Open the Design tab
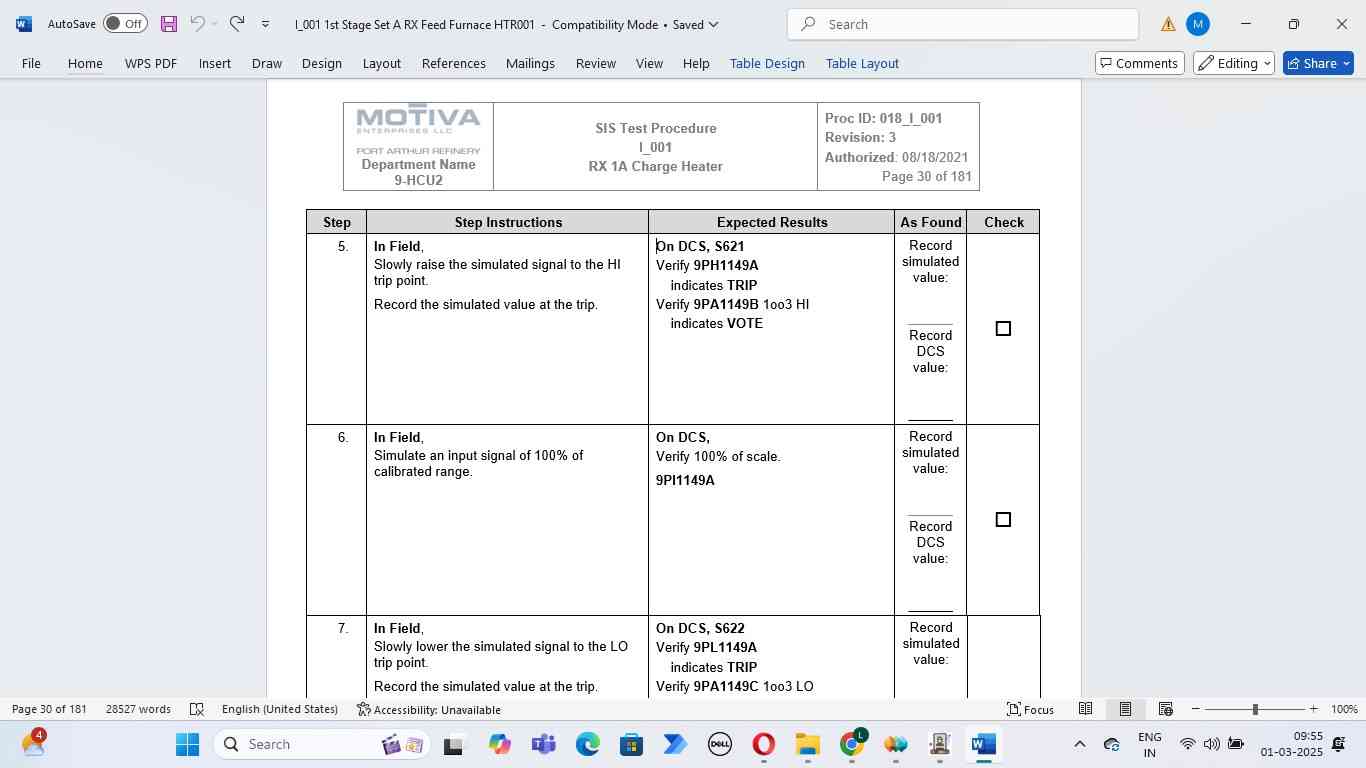This screenshot has width=1366, height=768. coord(322,63)
